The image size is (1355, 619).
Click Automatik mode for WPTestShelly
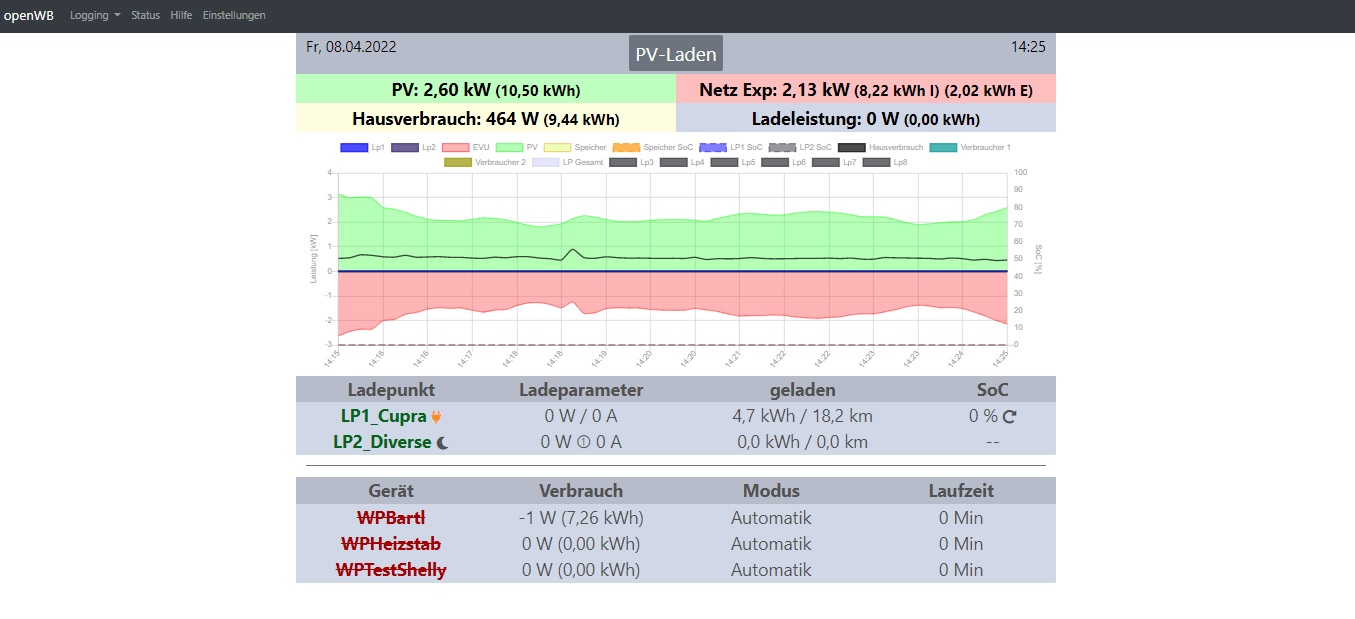coord(771,570)
